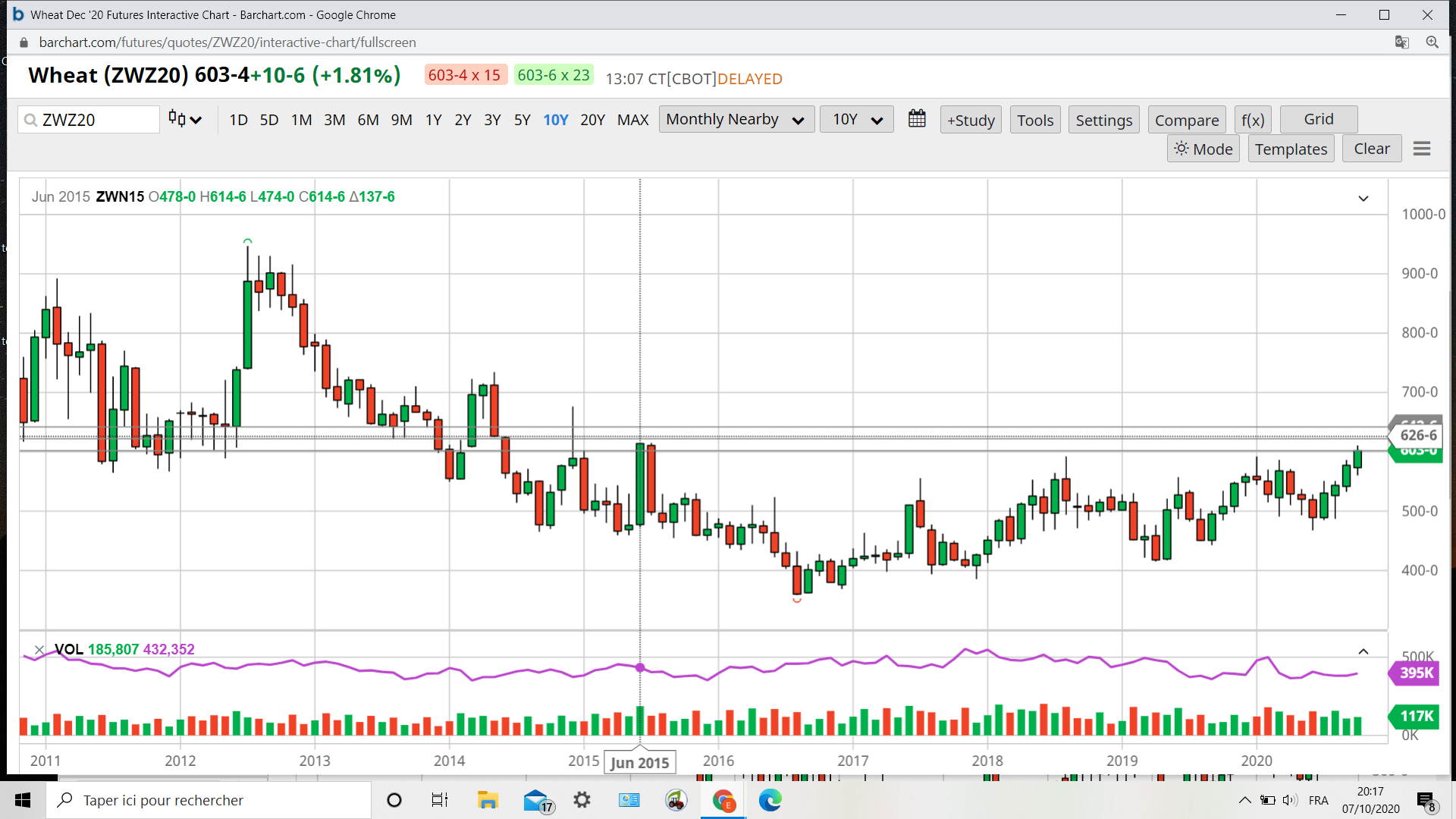Click the +Study button

(x=971, y=120)
